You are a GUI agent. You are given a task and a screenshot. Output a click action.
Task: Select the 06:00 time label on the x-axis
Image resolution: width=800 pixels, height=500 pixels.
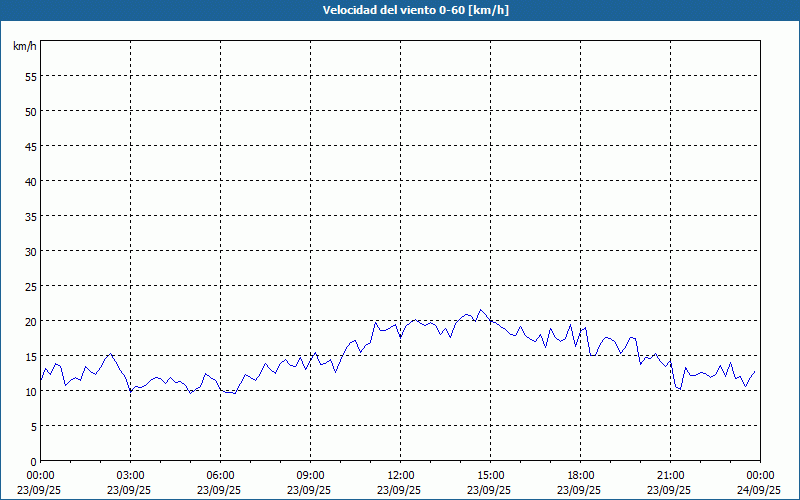pos(220,475)
